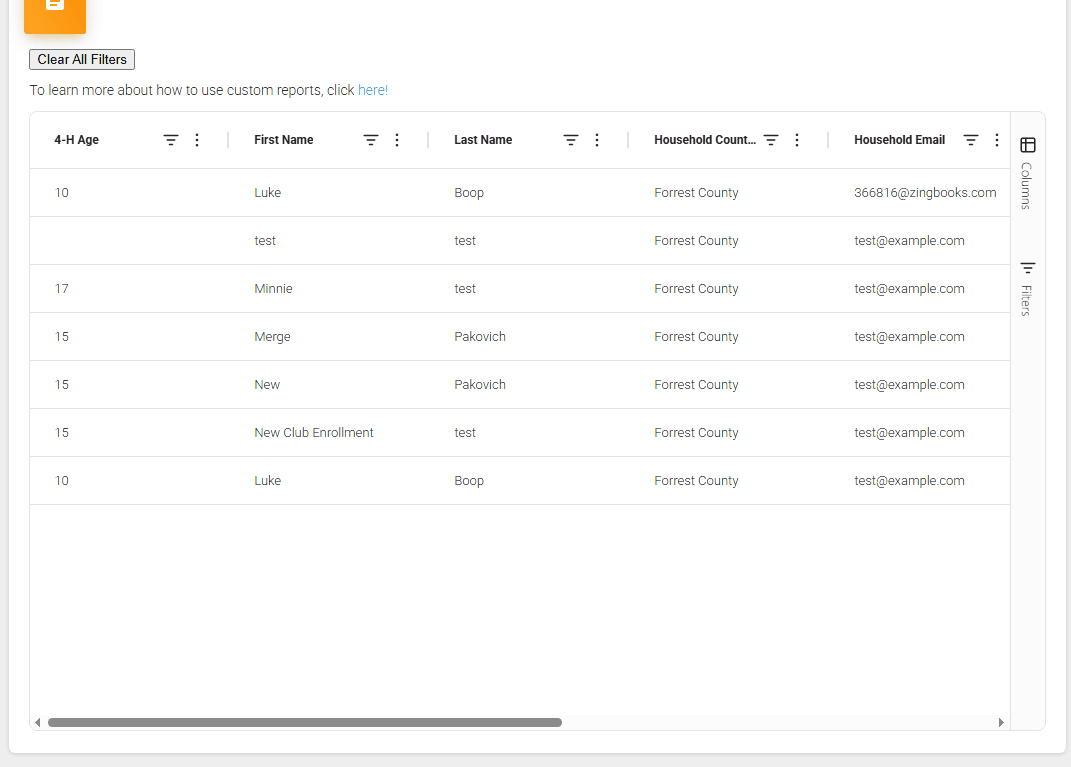This screenshot has width=1071, height=767.
Task: Click the Clear All Filters button
Action: pyautogui.click(x=82, y=60)
